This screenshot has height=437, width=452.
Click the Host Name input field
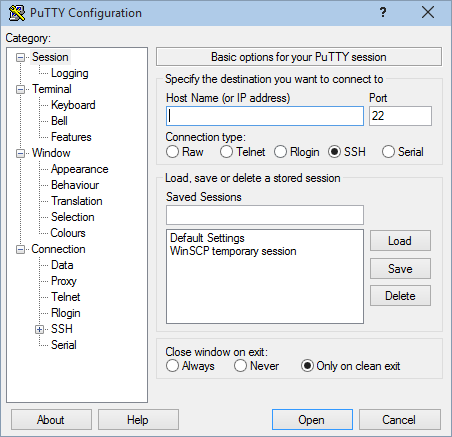tap(265, 116)
